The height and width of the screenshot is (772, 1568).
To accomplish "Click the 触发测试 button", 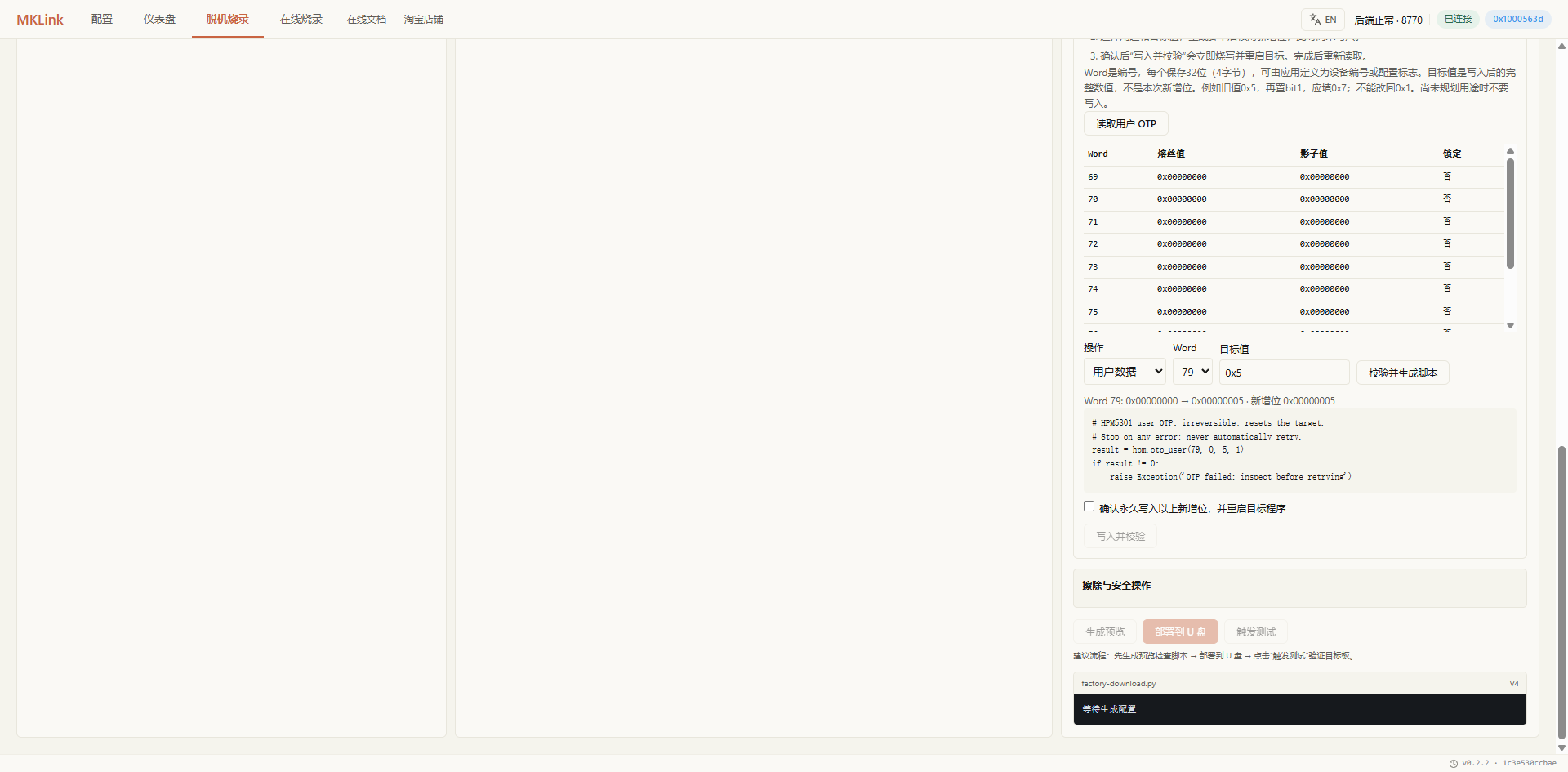I will [x=1256, y=632].
